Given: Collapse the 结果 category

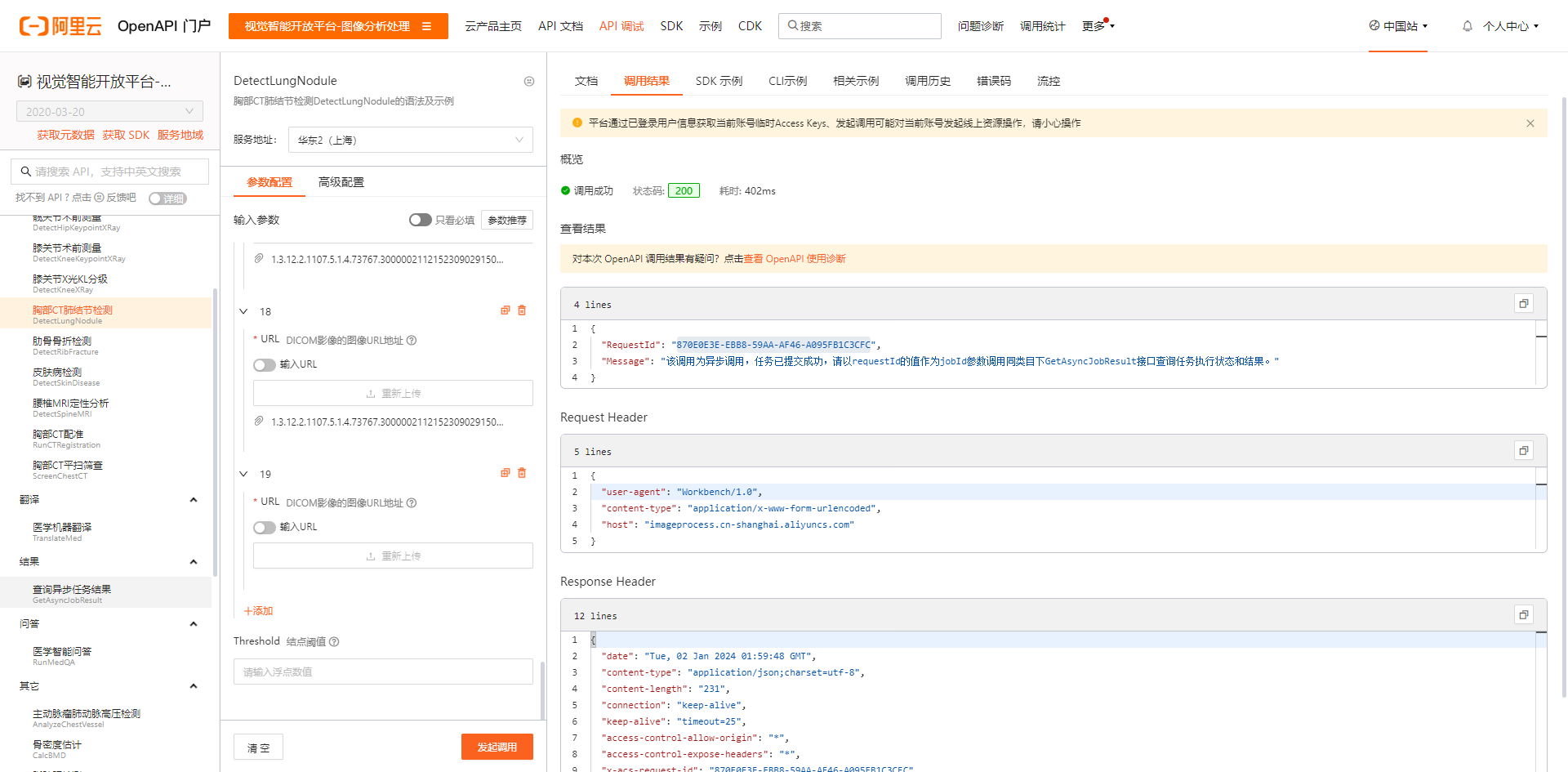Looking at the screenshot, I should pyautogui.click(x=194, y=562).
